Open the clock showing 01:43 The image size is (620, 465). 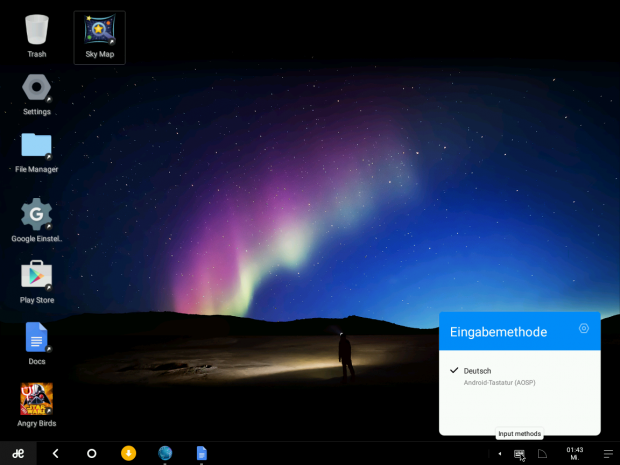tap(574, 453)
